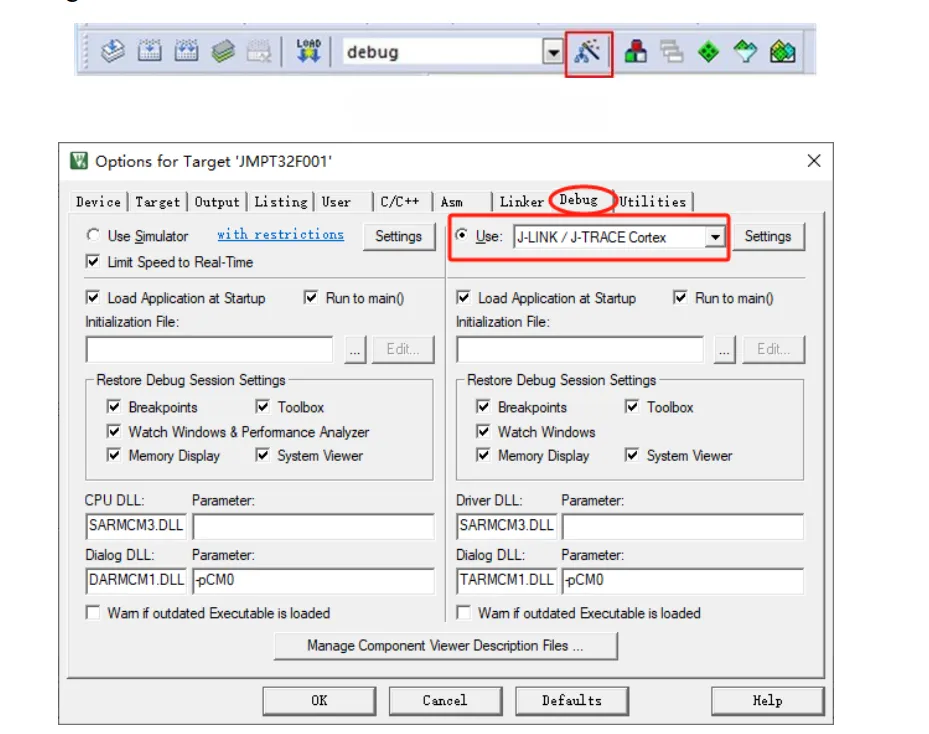Click hardware Initialization File input field
The height and width of the screenshot is (734, 929).
coord(579,350)
